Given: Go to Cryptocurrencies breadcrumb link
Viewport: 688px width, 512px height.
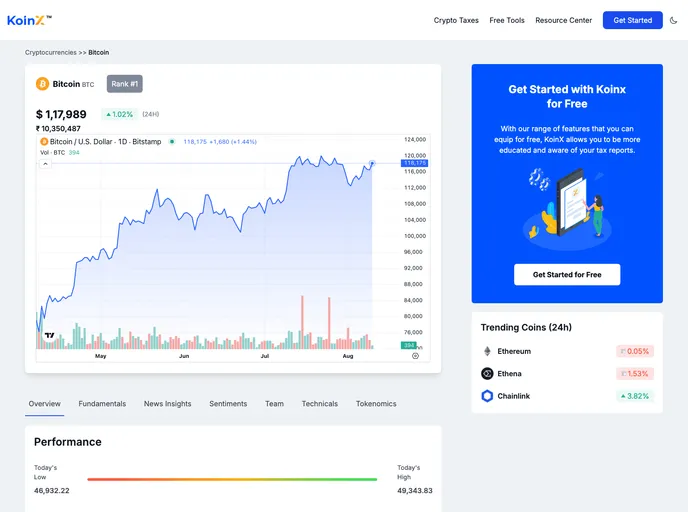Looking at the screenshot, I should pyautogui.click(x=50, y=52).
